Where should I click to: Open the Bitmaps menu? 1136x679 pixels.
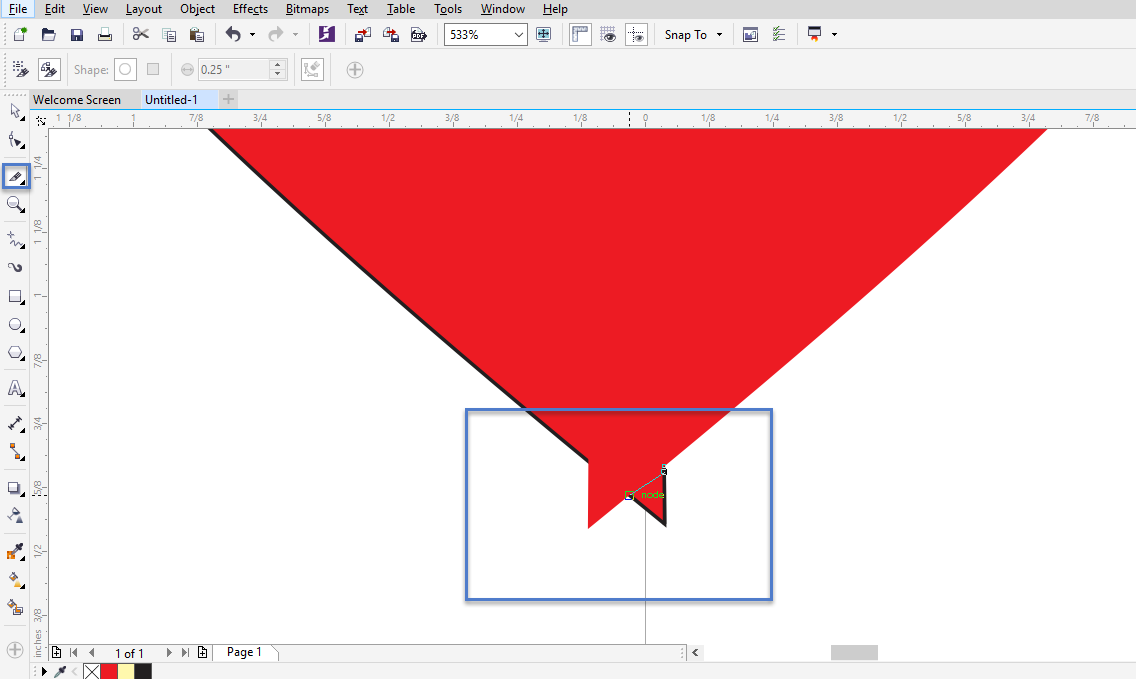tap(307, 9)
